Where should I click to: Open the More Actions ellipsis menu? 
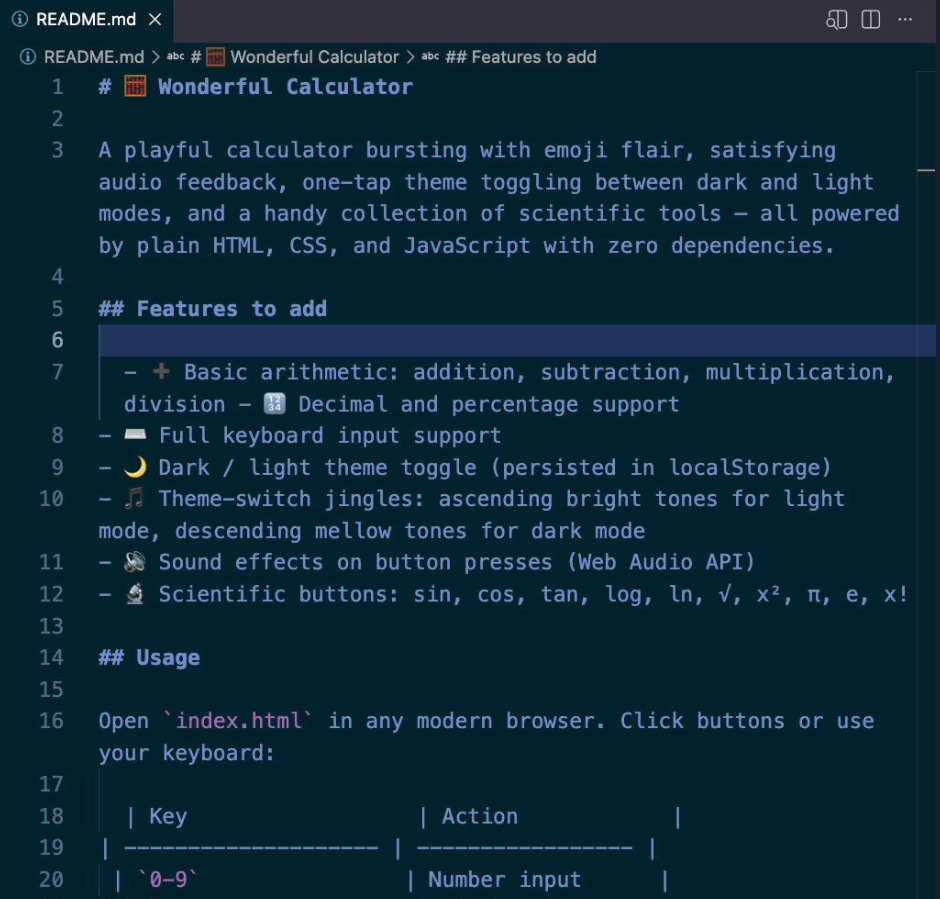coord(905,19)
